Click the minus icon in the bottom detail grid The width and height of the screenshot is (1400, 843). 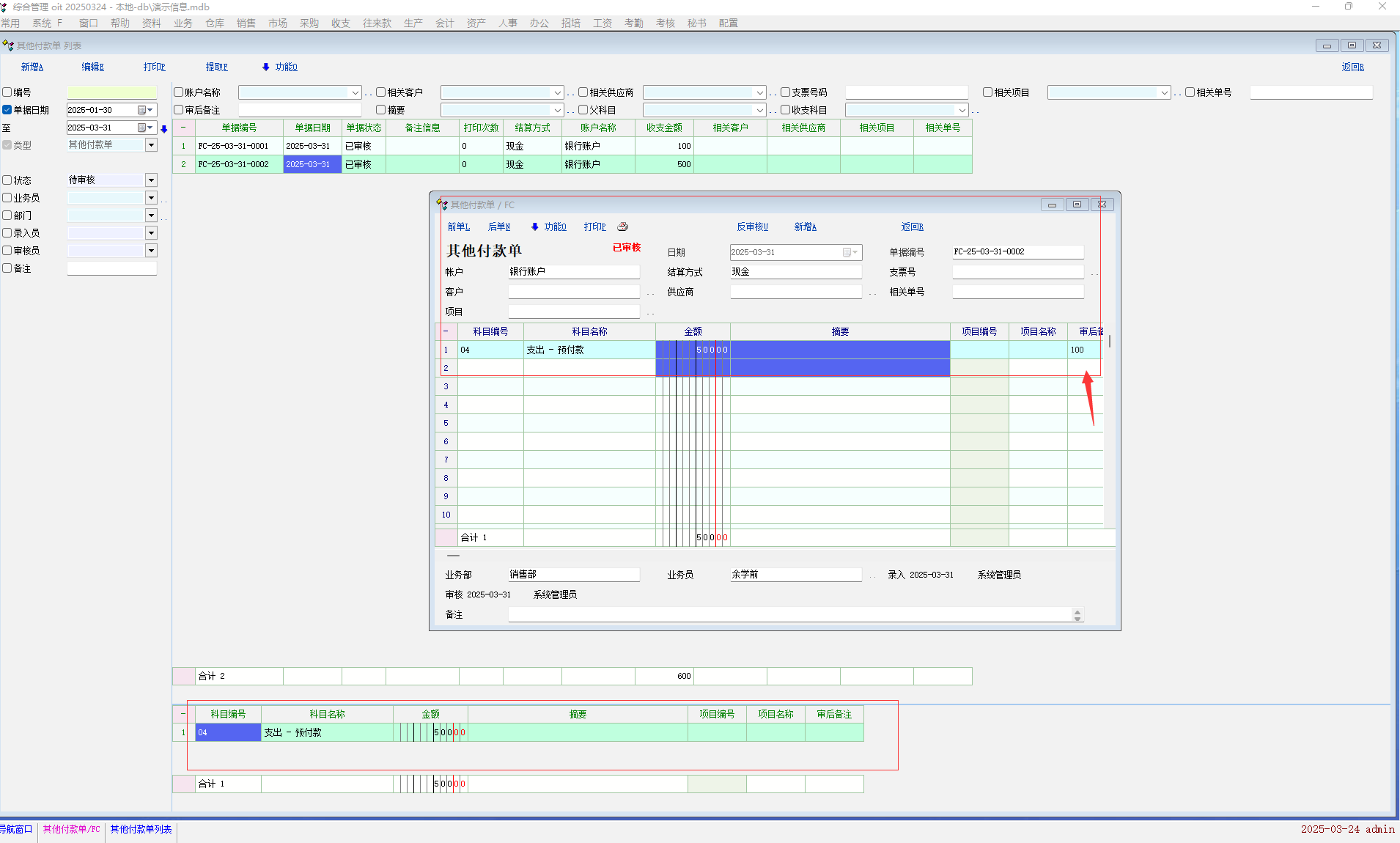point(183,714)
